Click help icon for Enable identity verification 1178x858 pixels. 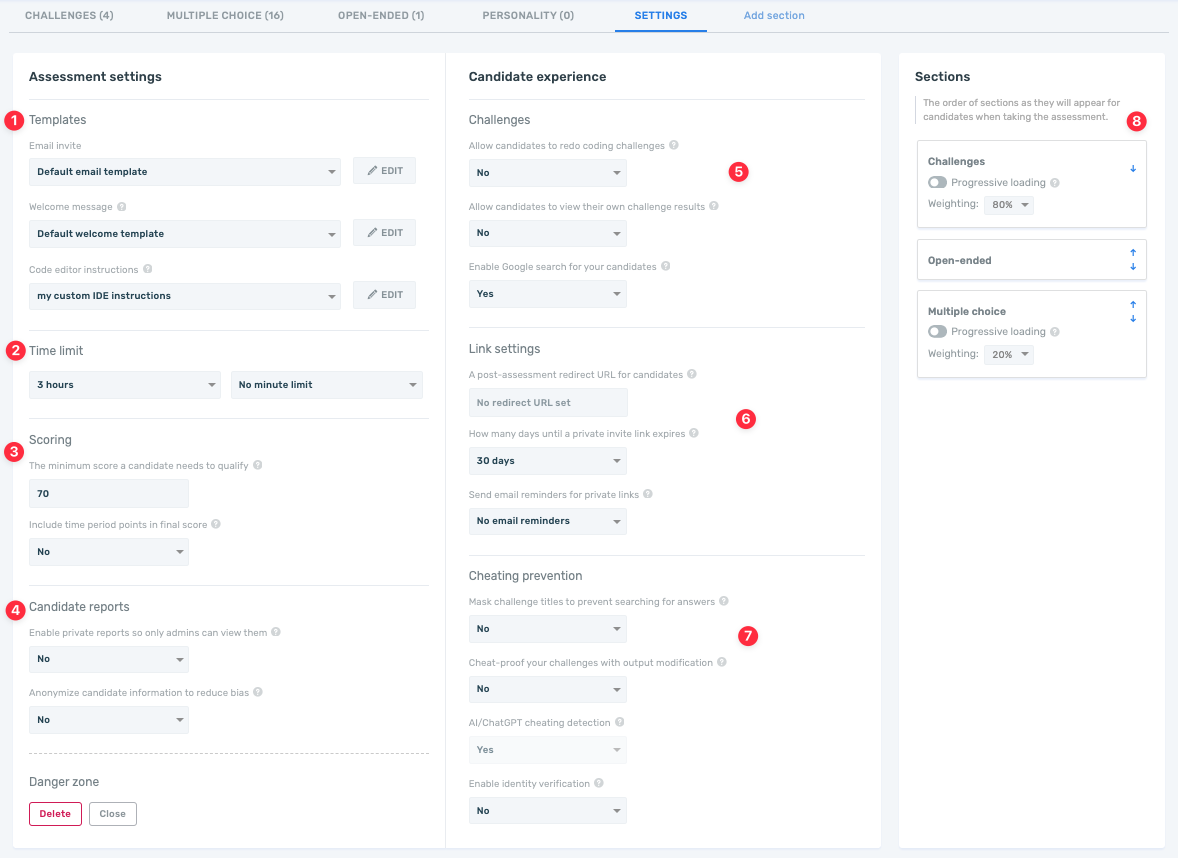[x=599, y=784]
